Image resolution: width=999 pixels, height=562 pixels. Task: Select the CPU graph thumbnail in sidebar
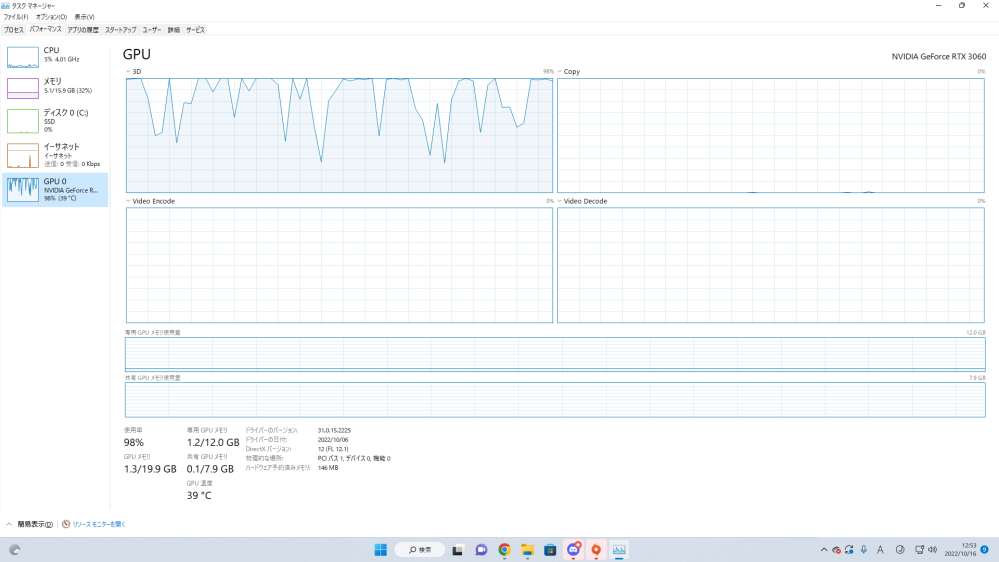(22, 56)
